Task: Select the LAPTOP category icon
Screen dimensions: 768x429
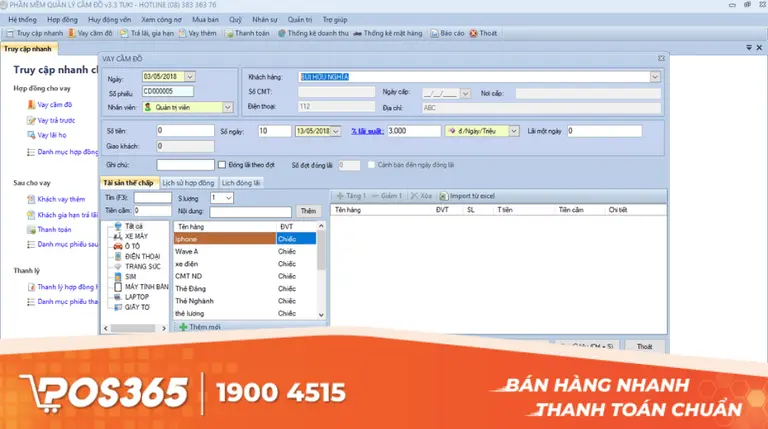Action: pyautogui.click(x=118, y=297)
